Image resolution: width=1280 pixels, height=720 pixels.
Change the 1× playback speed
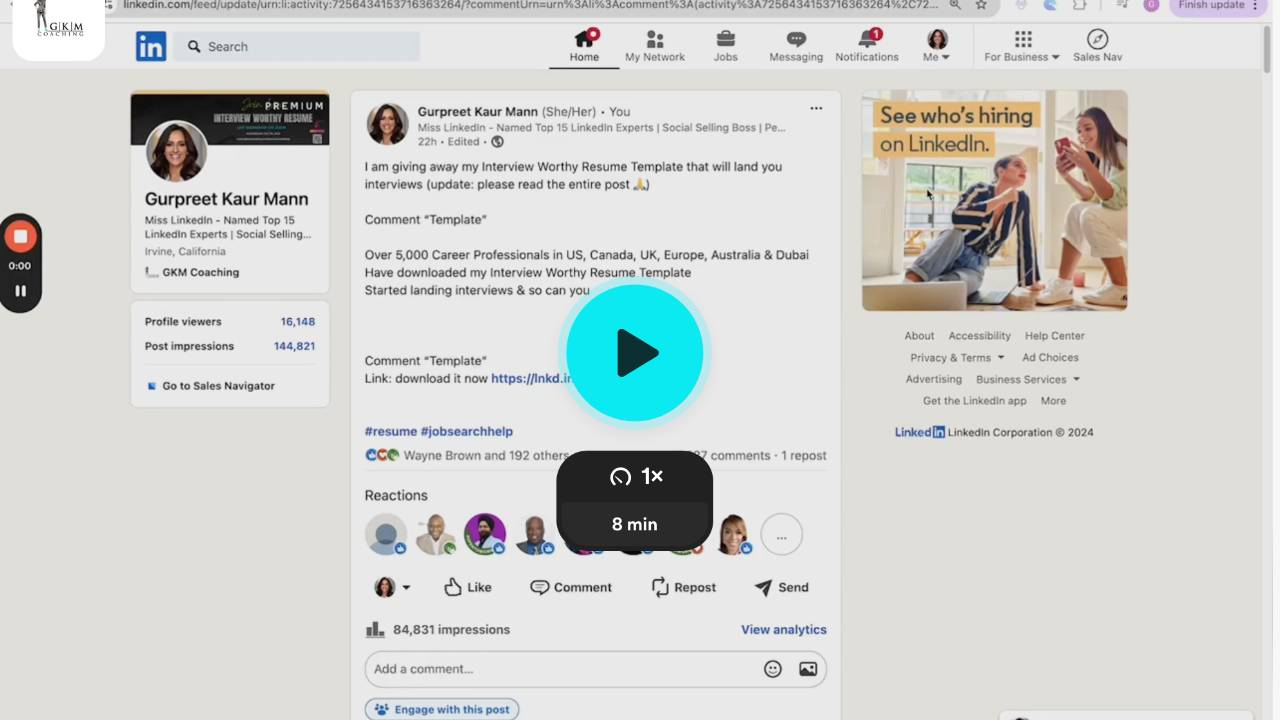[635, 477]
